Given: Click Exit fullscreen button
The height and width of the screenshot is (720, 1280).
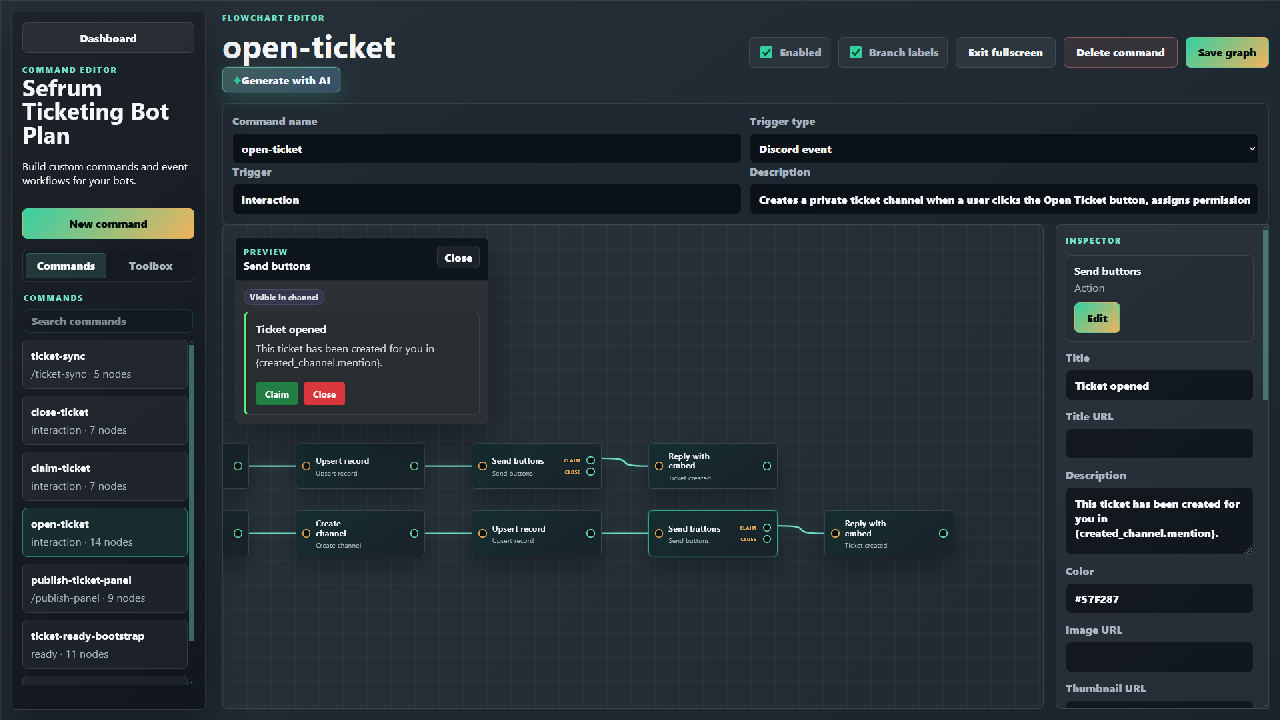Looking at the screenshot, I should tap(1005, 52).
